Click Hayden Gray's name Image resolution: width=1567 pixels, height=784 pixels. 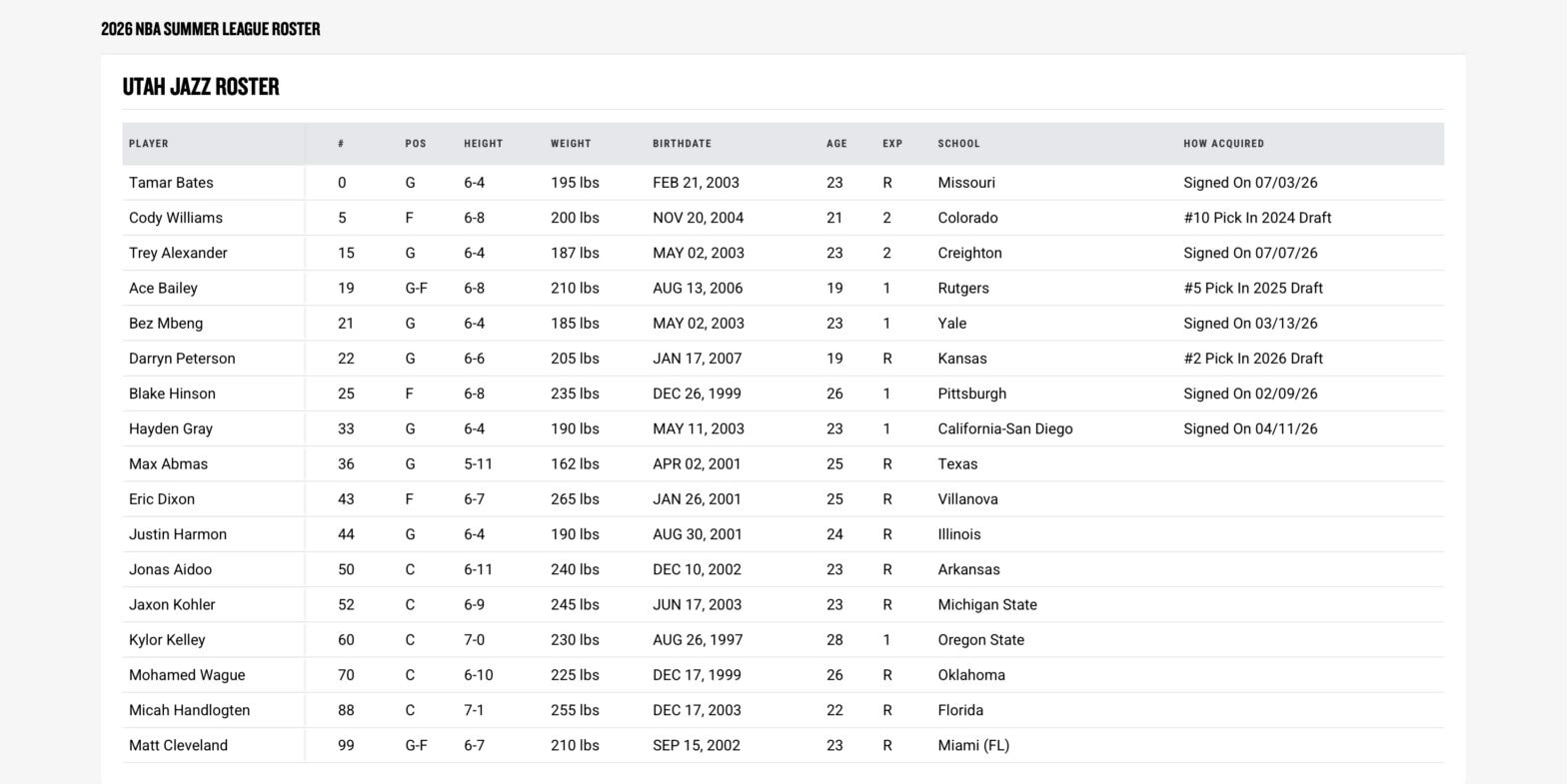171,429
